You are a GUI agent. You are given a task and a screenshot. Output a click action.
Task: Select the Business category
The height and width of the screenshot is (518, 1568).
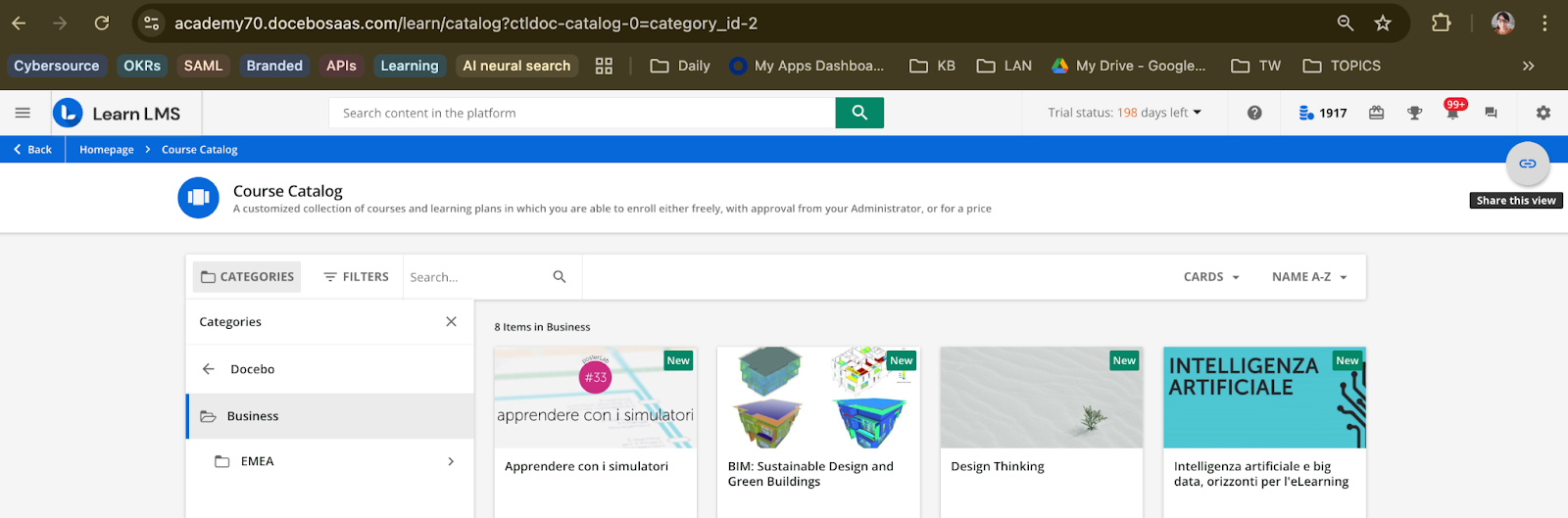[x=253, y=416]
